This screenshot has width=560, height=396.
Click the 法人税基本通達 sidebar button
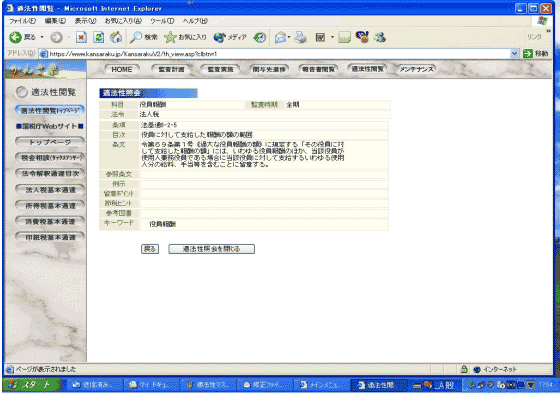click(50, 190)
